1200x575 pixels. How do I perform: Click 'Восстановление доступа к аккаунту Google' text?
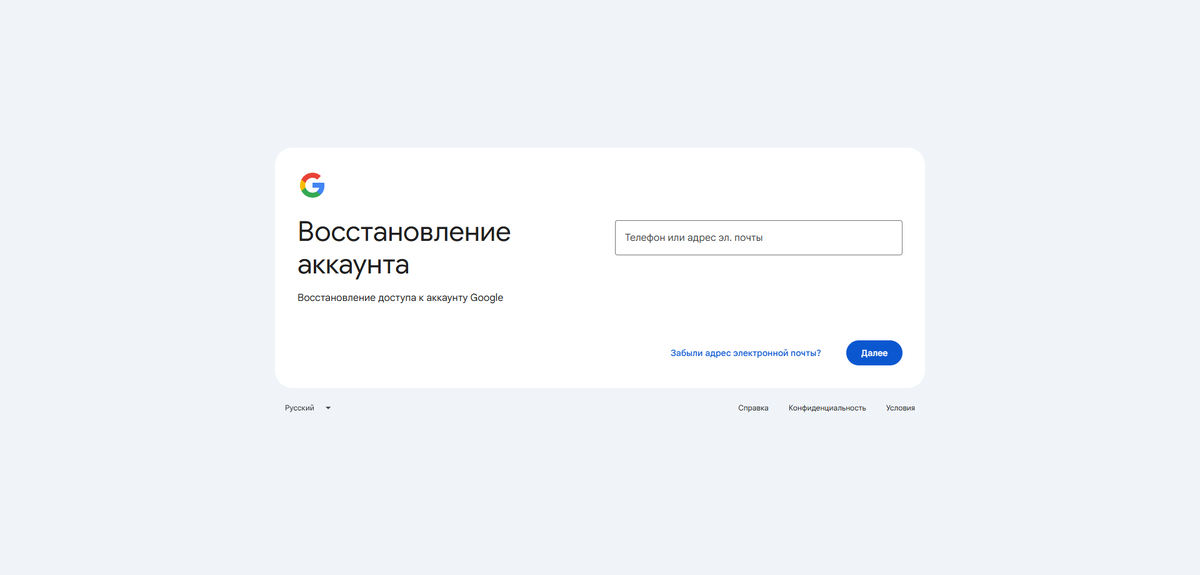(x=400, y=298)
